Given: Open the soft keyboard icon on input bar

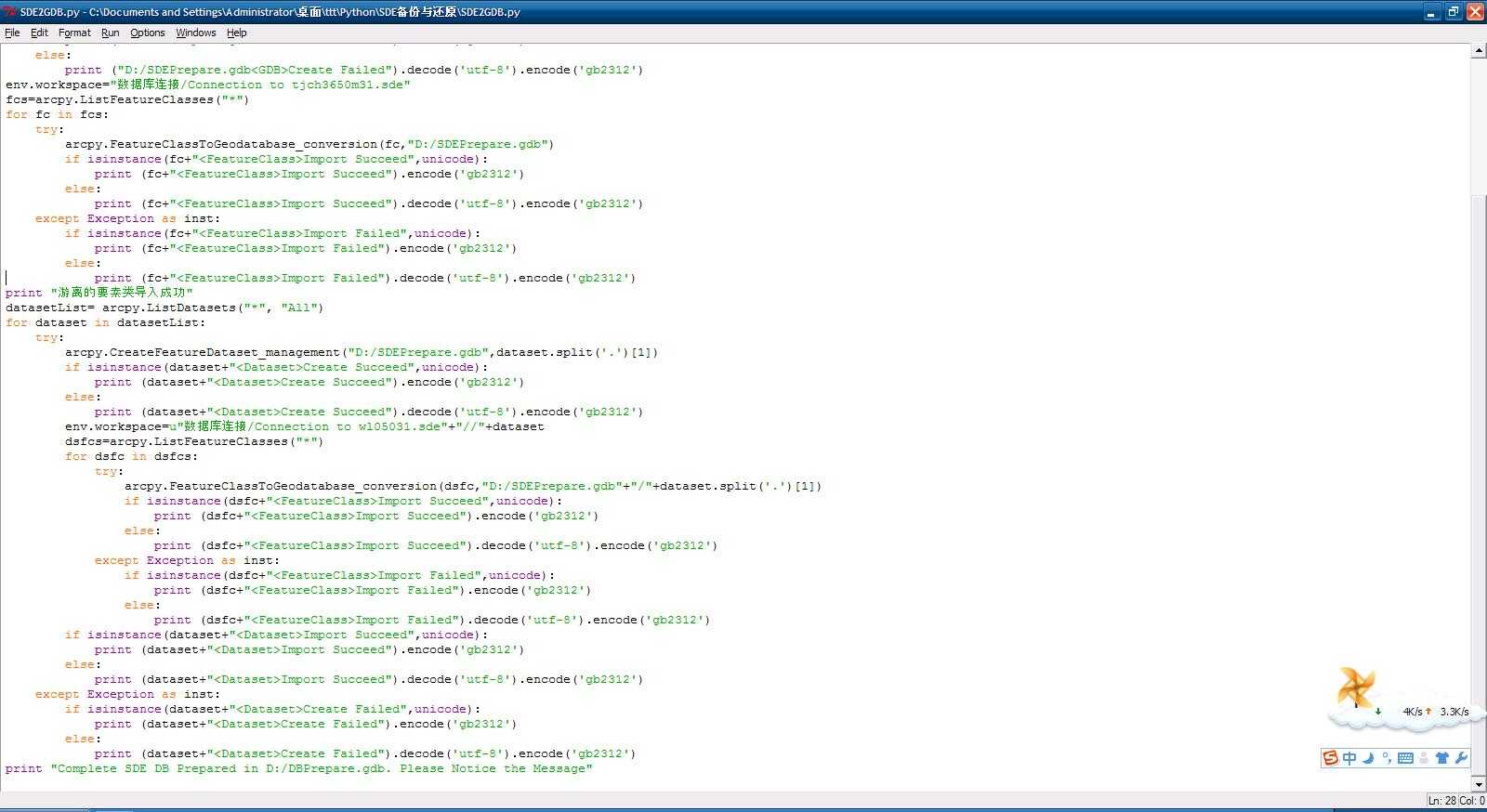Looking at the screenshot, I should click(1405, 758).
